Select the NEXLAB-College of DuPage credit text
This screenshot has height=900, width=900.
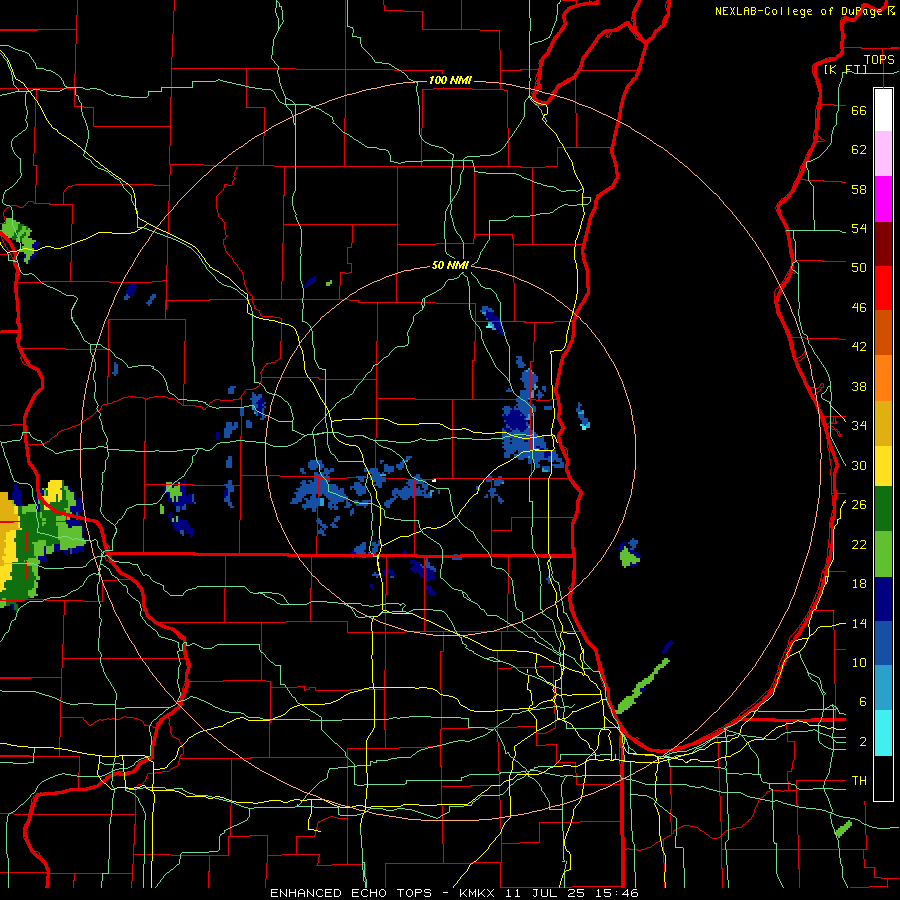coord(798,11)
